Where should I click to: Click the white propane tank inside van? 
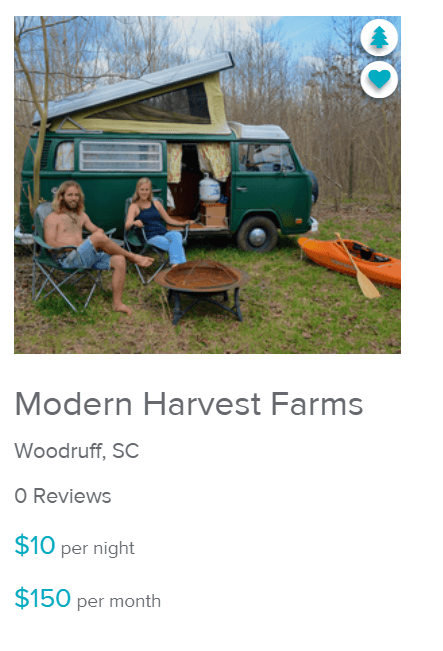tap(209, 188)
